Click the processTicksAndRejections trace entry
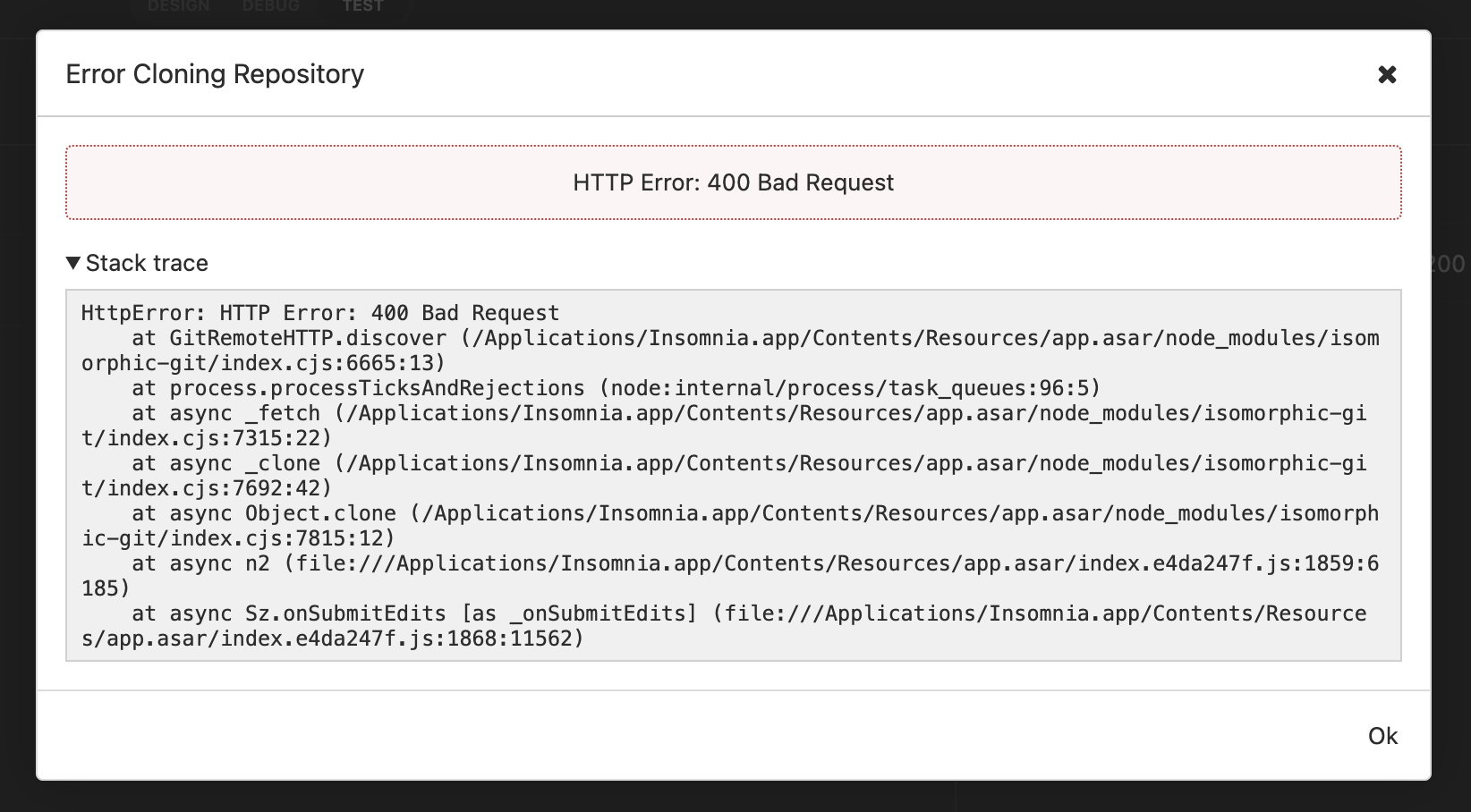Image resolution: width=1471 pixels, height=812 pixels. coord(537,388)
